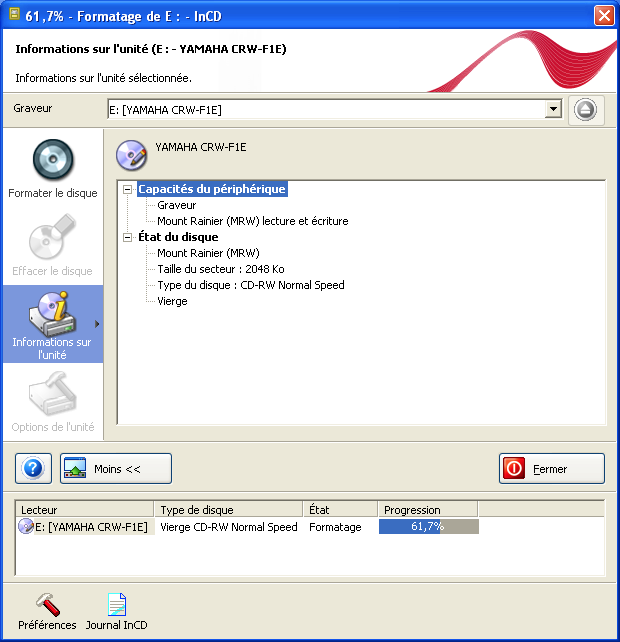This screenshot has width=620, height=642.
Task: Select the État du disque tree heading
Action: tap(178, 237)
